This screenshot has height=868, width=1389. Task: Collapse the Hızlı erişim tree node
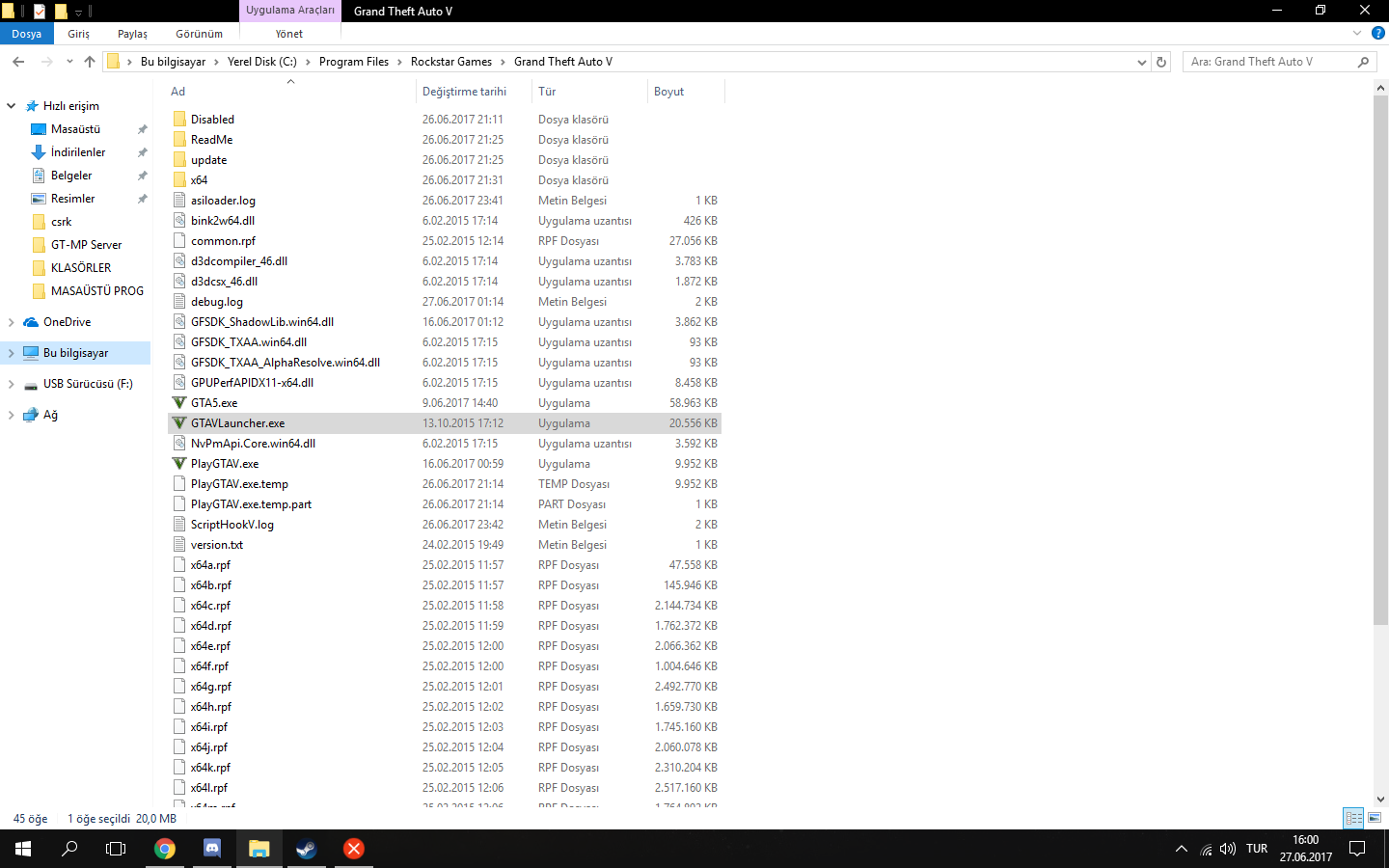click(12, 106)
